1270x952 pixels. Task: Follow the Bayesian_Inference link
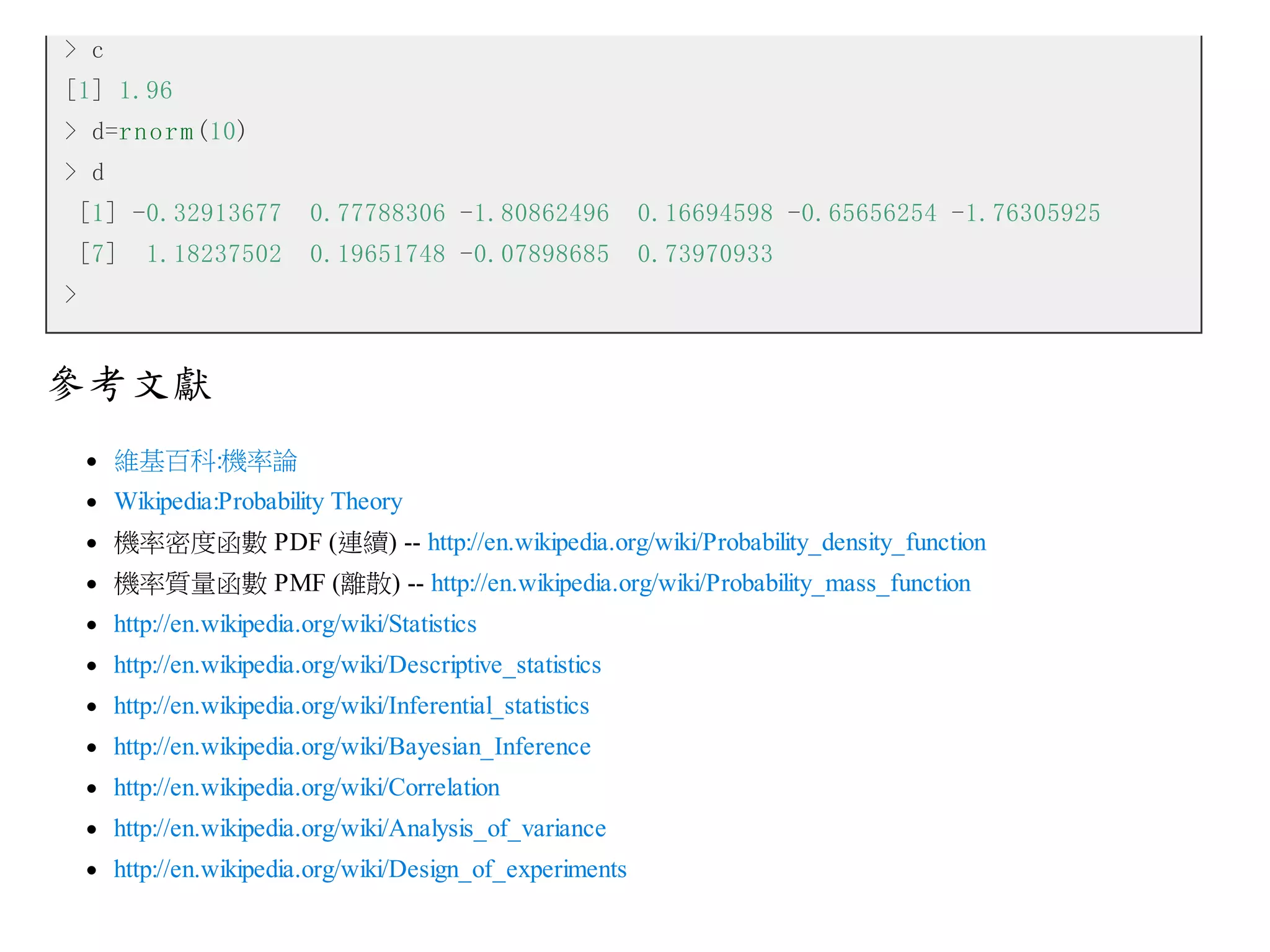click(x=352, y=747)
